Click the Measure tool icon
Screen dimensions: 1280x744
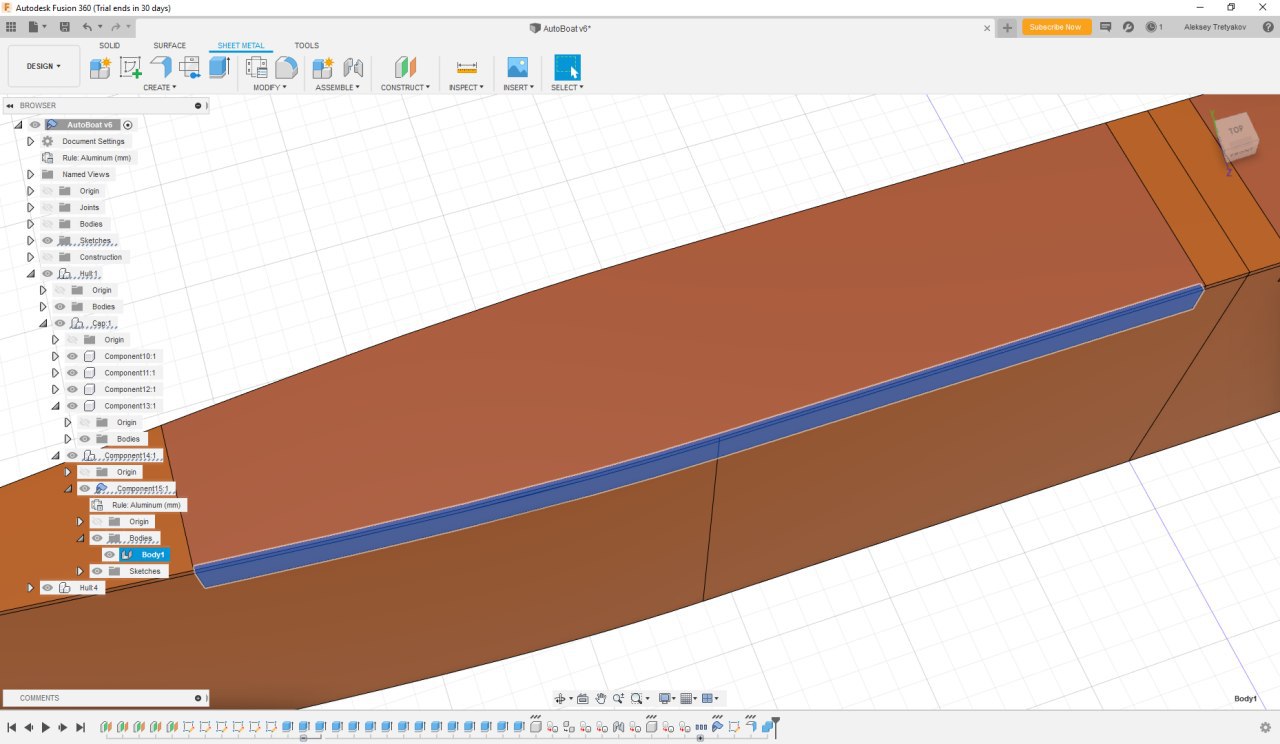[x=466, y=68]
